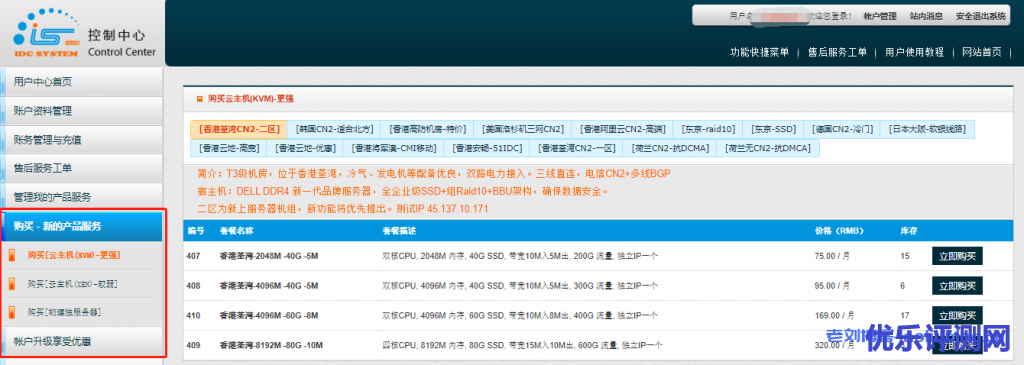This screenshot has height=365, width=1024.
Task: Go to 网站首页 in the top navigation
Action: pos(982,52)
